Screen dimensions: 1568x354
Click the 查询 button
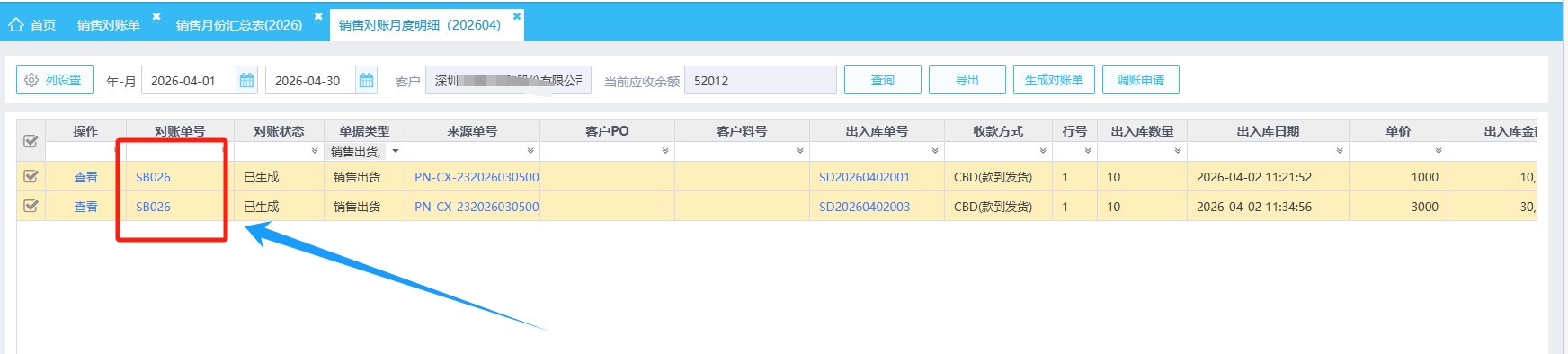883,80
